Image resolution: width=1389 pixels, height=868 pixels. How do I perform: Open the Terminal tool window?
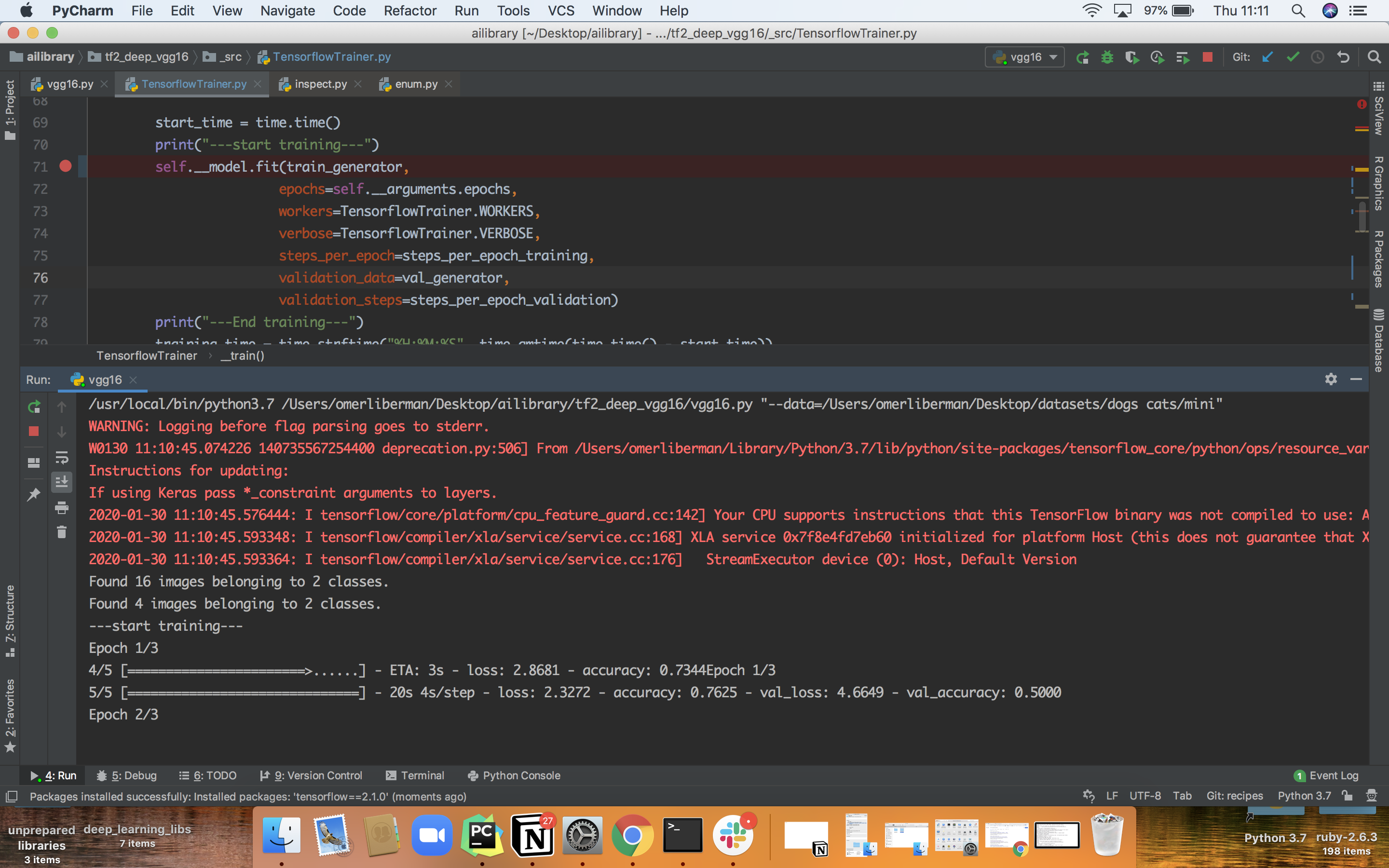pos(423,775)
